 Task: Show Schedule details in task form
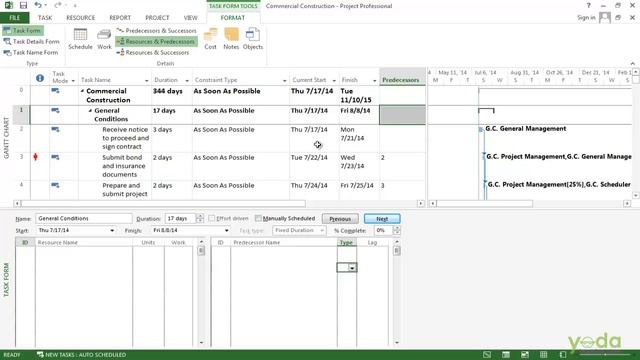80,39
